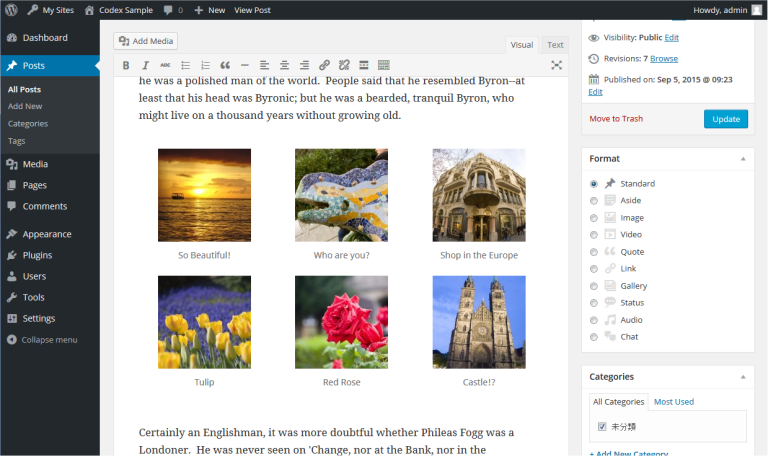Viewport: 768px width, 456px height.
Task: Select the Red Rose gallery image
Action: 341,322
